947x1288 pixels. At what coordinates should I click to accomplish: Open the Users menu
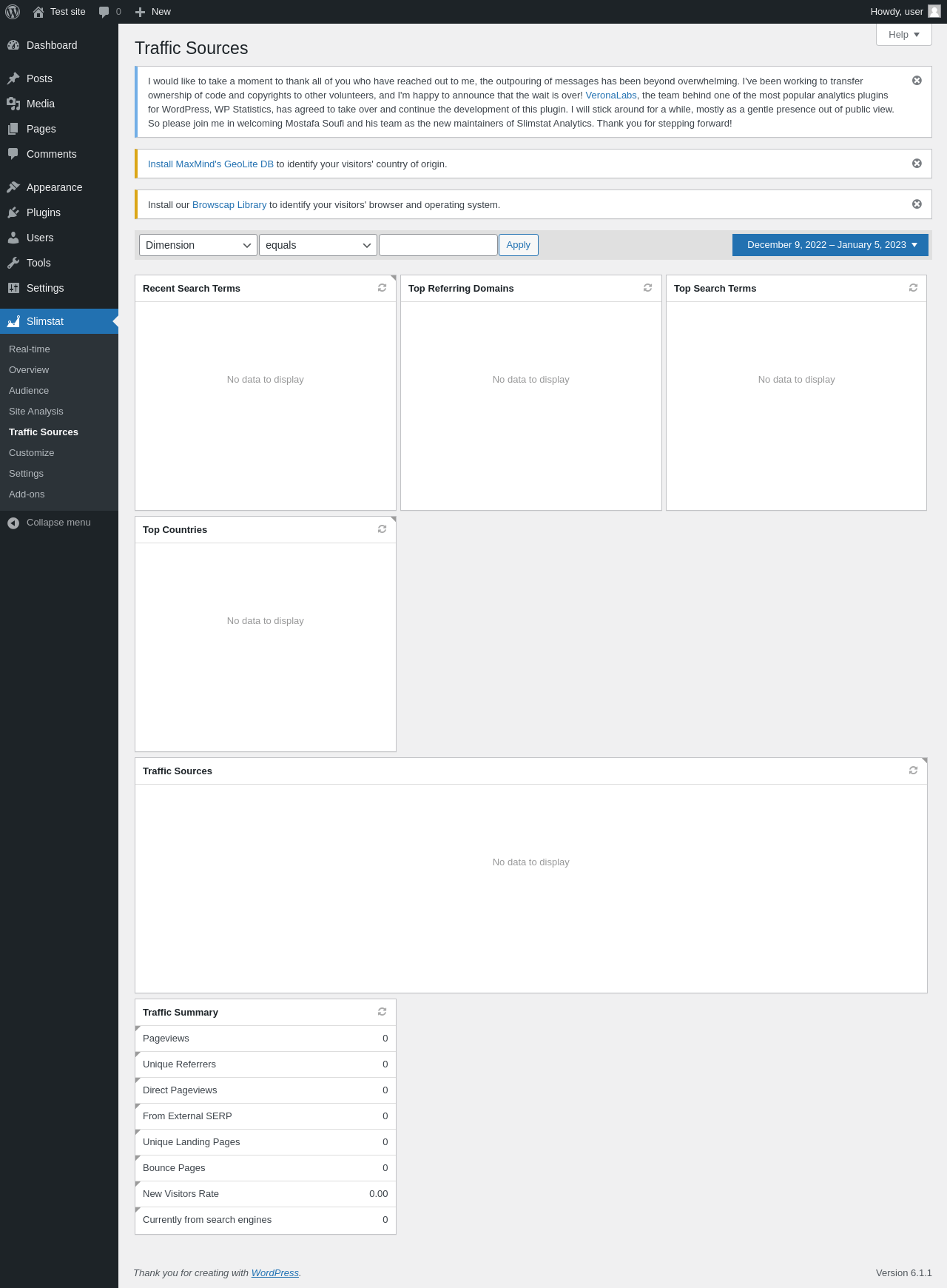pyautogui.click(x=59, y=238)
